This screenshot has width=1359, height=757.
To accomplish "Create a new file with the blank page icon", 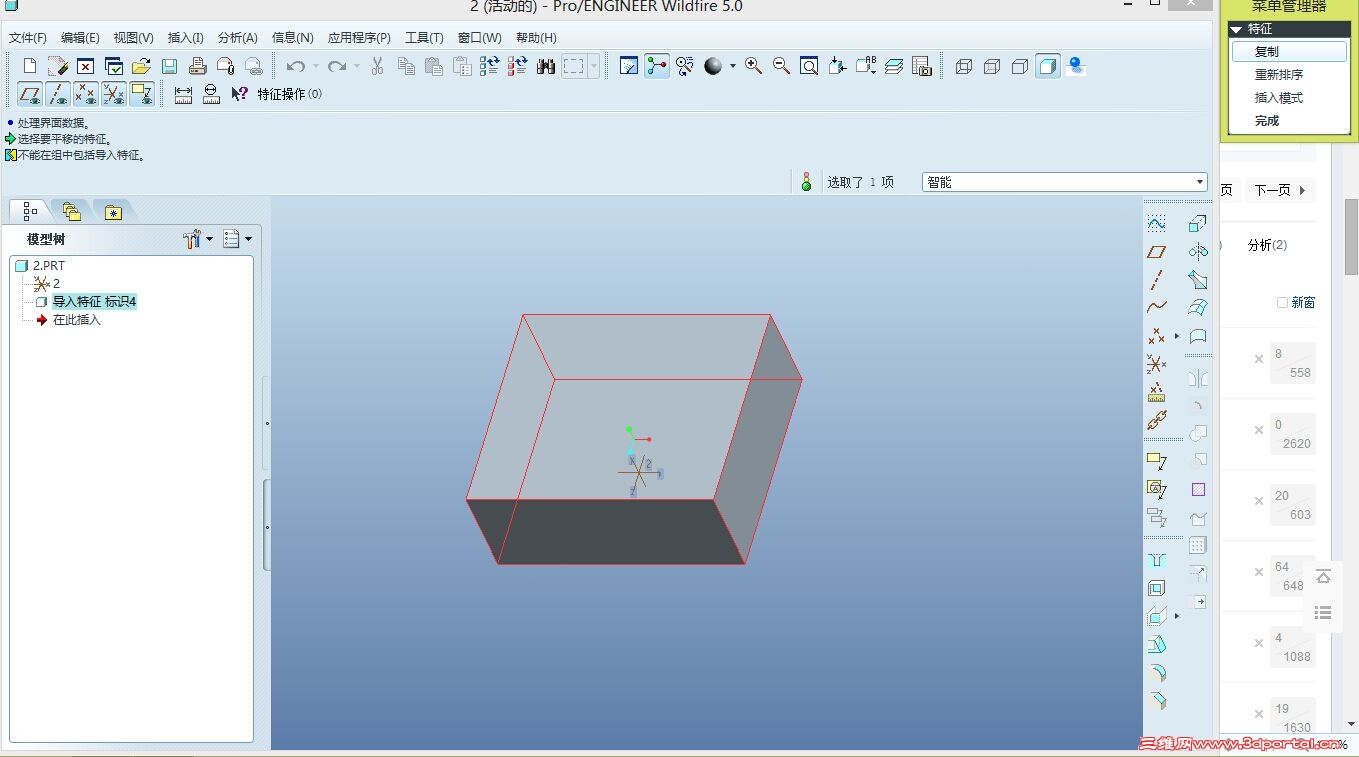I will [30, 66].
